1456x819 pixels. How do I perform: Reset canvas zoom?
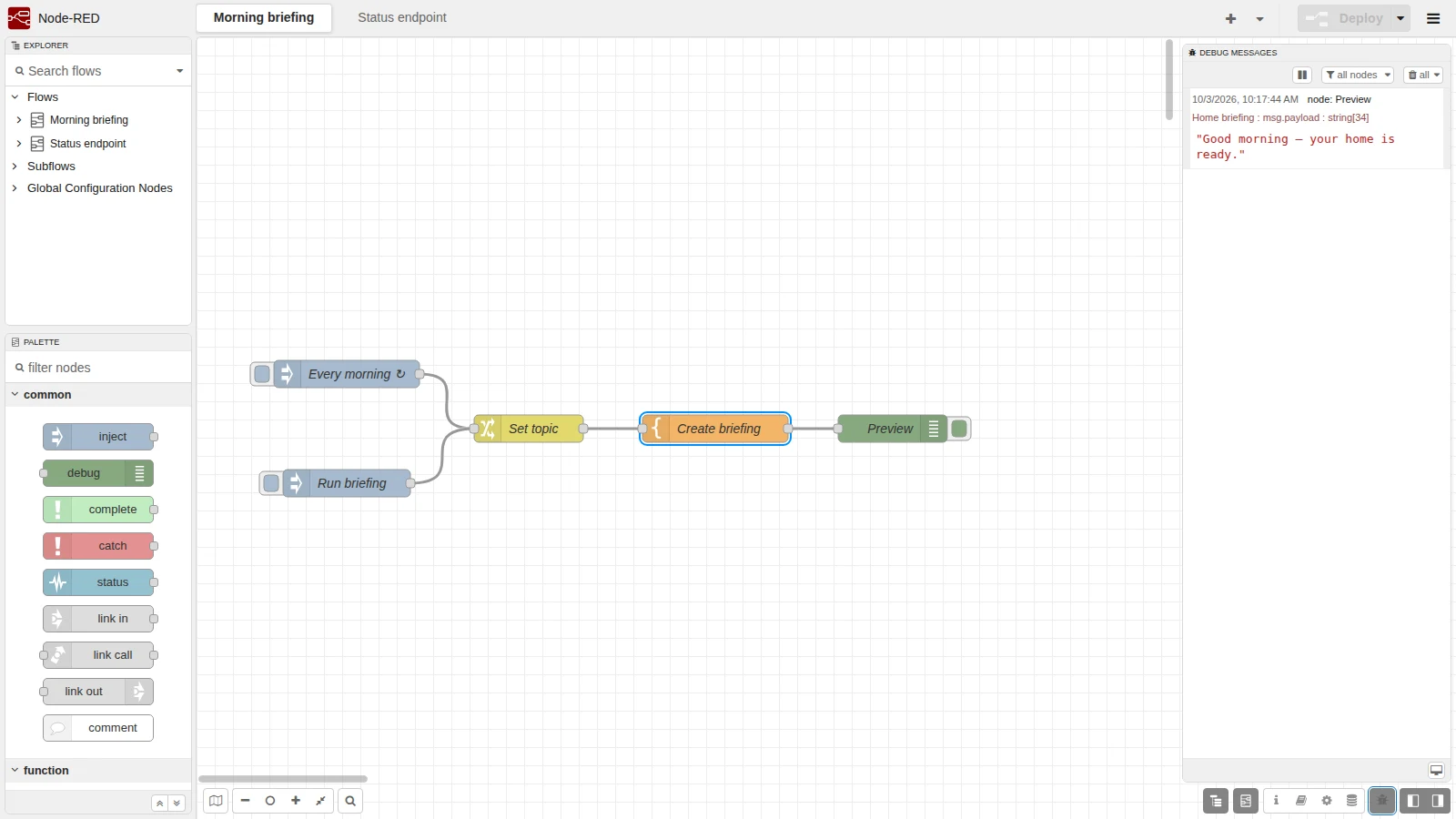pyautogui.click(x=270, y=801)
